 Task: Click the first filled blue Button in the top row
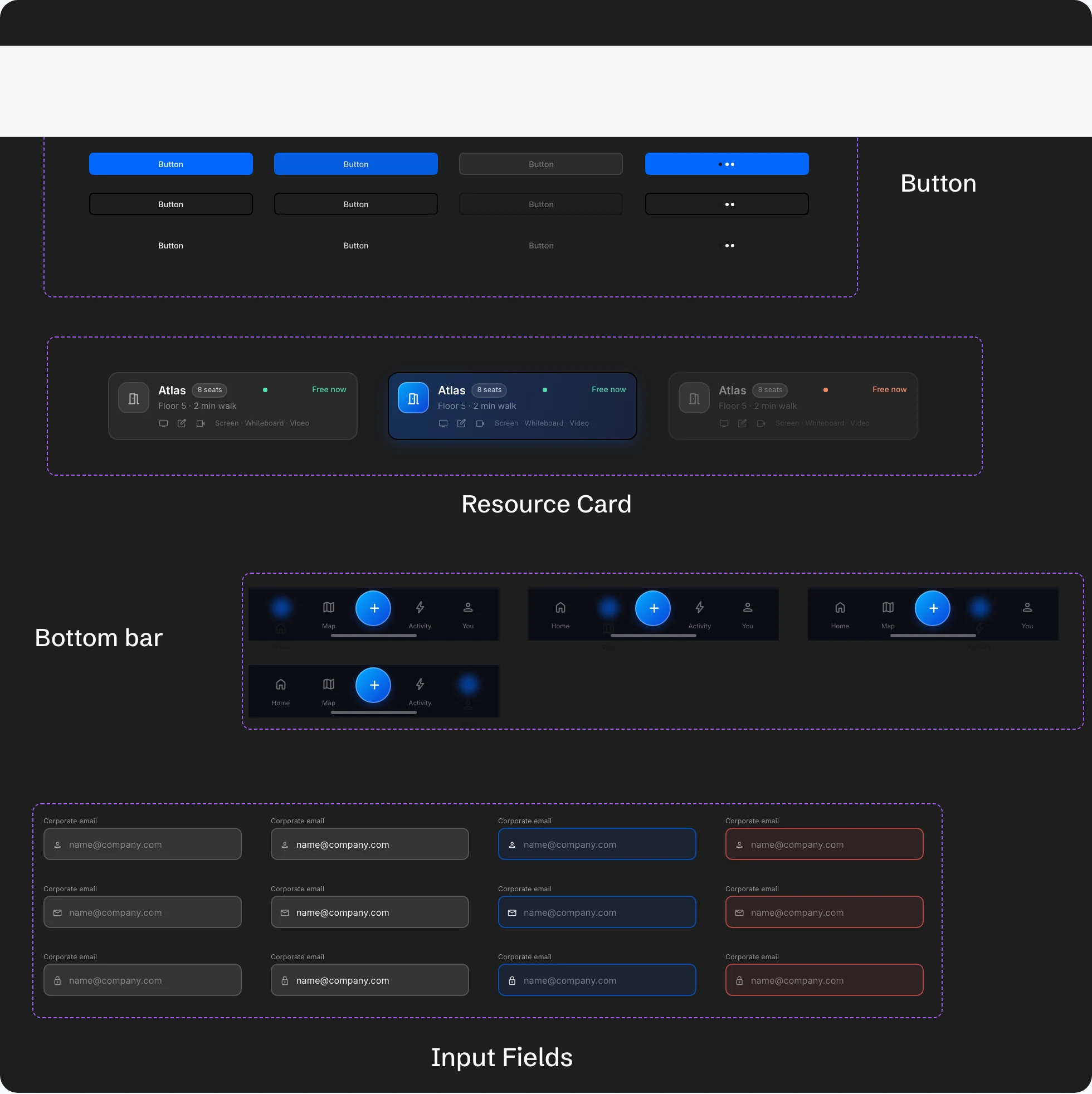pos(170,164)
